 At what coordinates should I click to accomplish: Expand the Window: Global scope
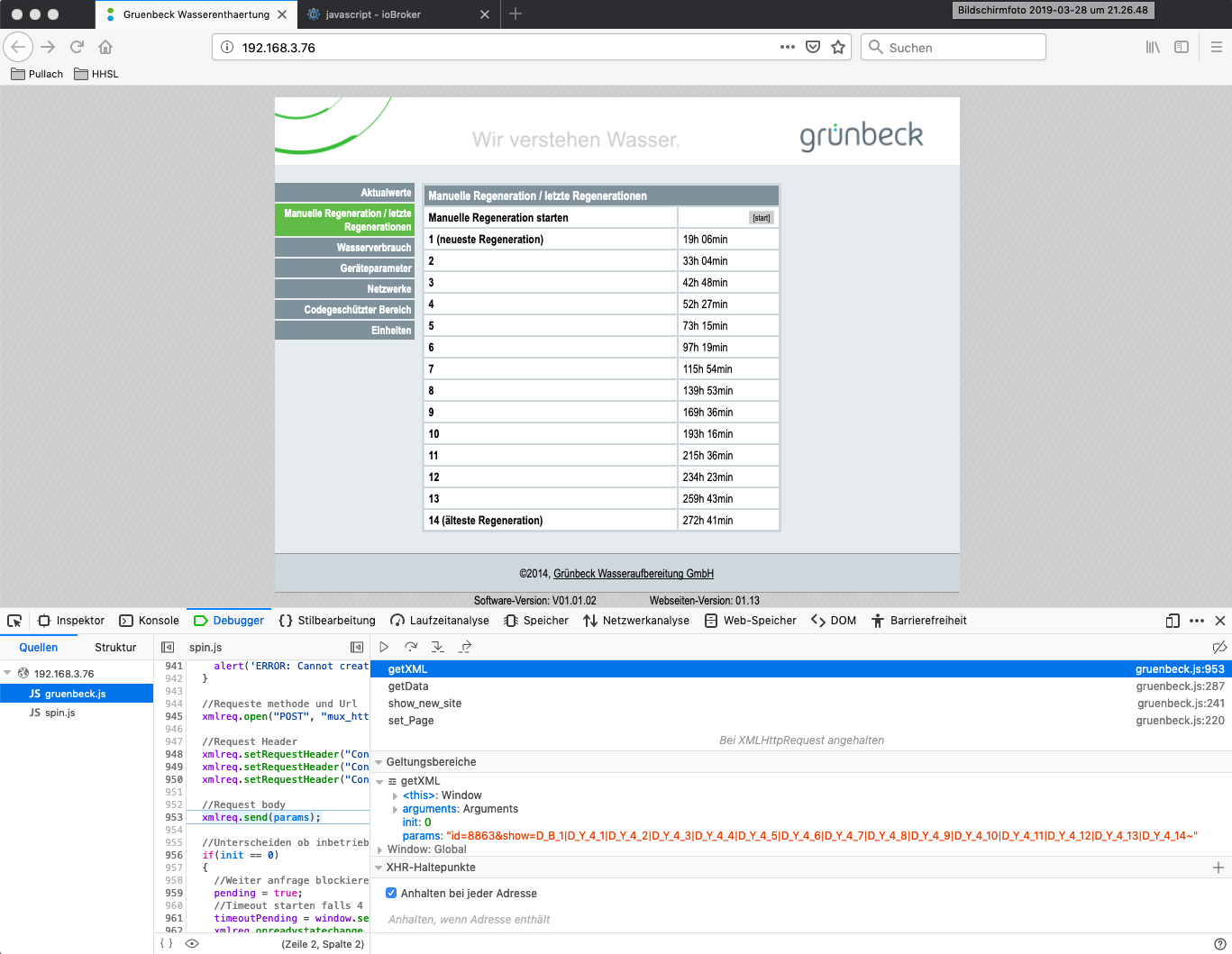[379, 850]
